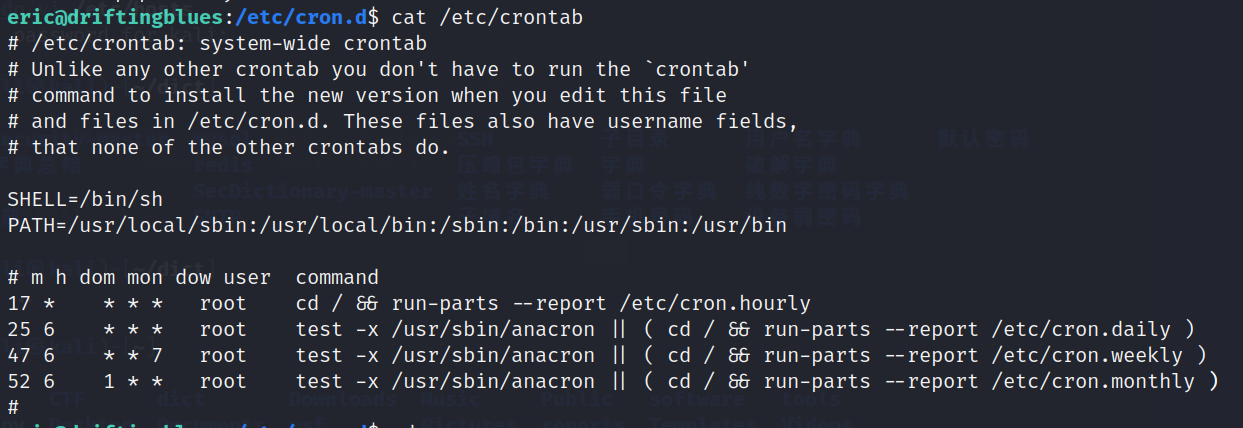1243x428 pixels.
Task: Click the faint SecDictionary-master label behind terminal
Action: pos(314,190)
